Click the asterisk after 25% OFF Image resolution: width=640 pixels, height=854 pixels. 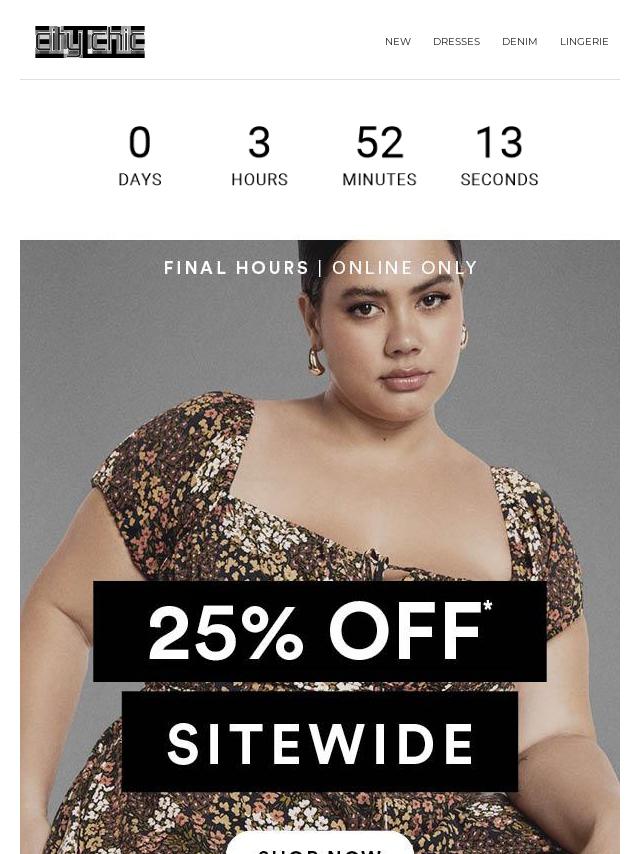tap(487, 605)
